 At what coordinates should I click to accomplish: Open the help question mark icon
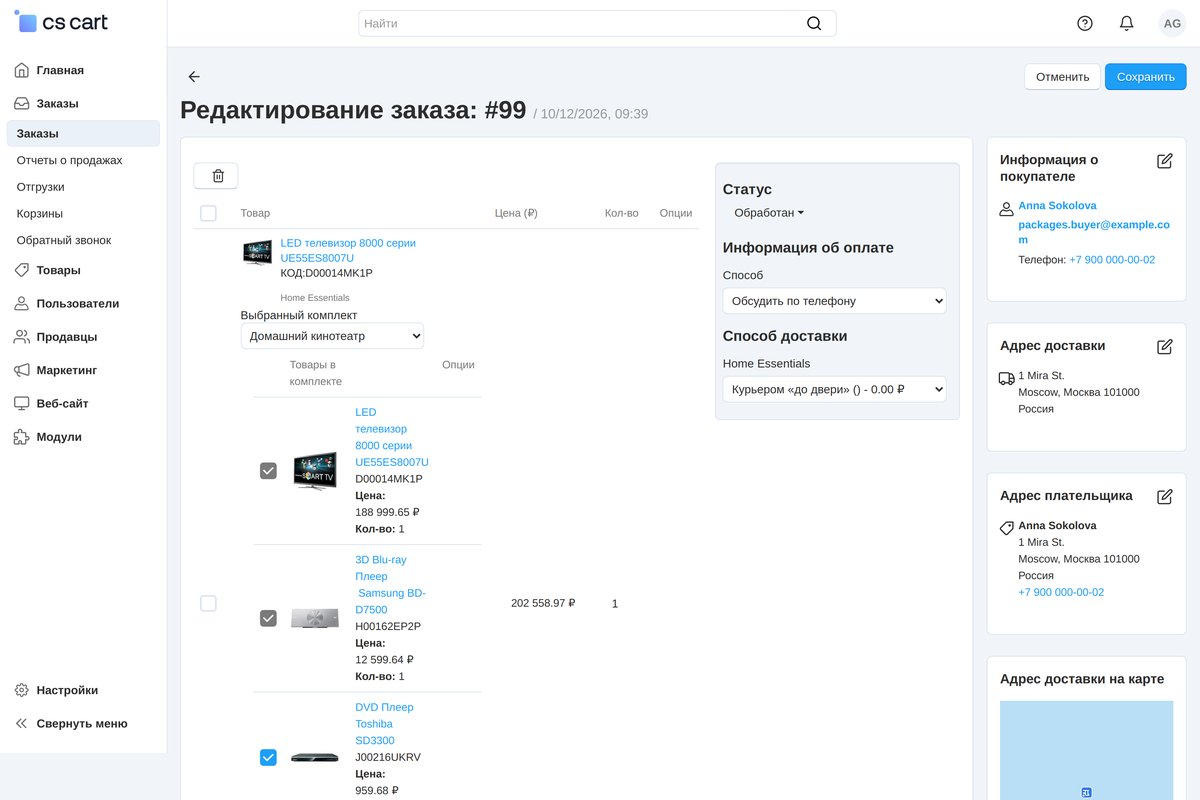coord(1085,23)
